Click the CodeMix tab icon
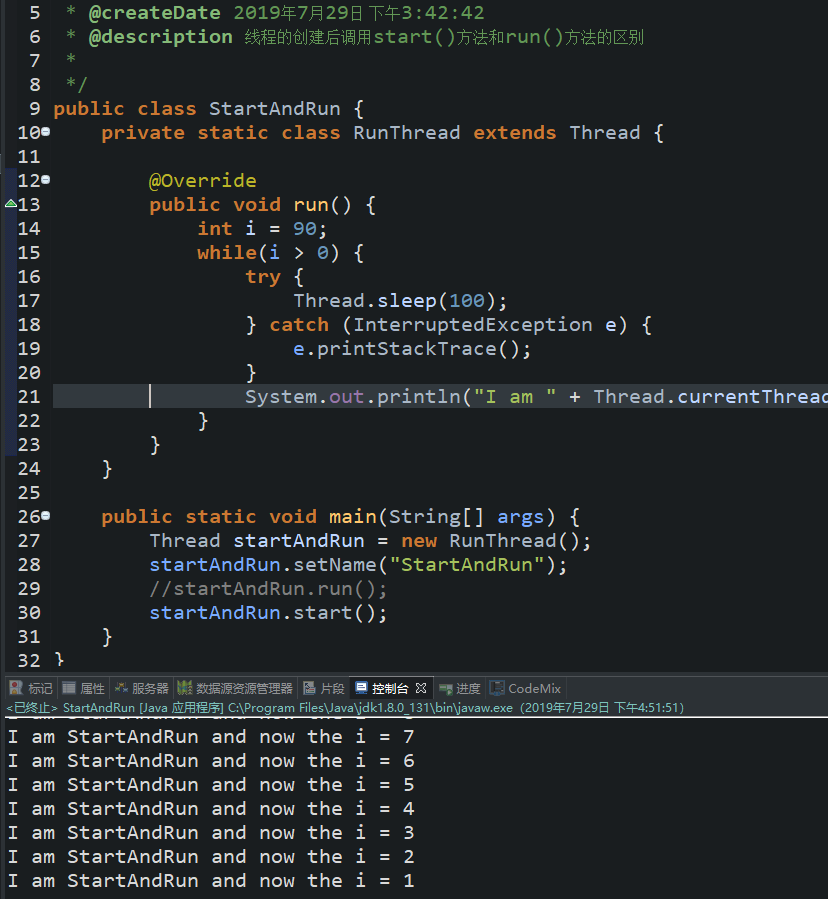Screen dimensions: 828x899 pyautogui.click(x=497, y=688)
